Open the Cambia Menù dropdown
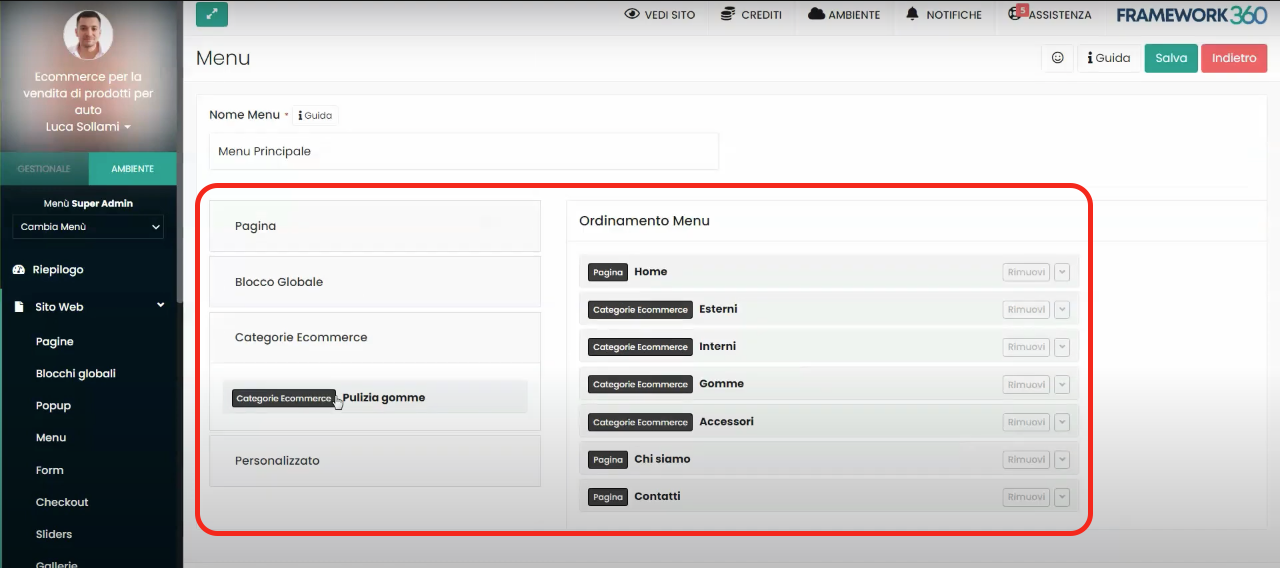The width and height of the screenshot is (1280, 568). 88,227
